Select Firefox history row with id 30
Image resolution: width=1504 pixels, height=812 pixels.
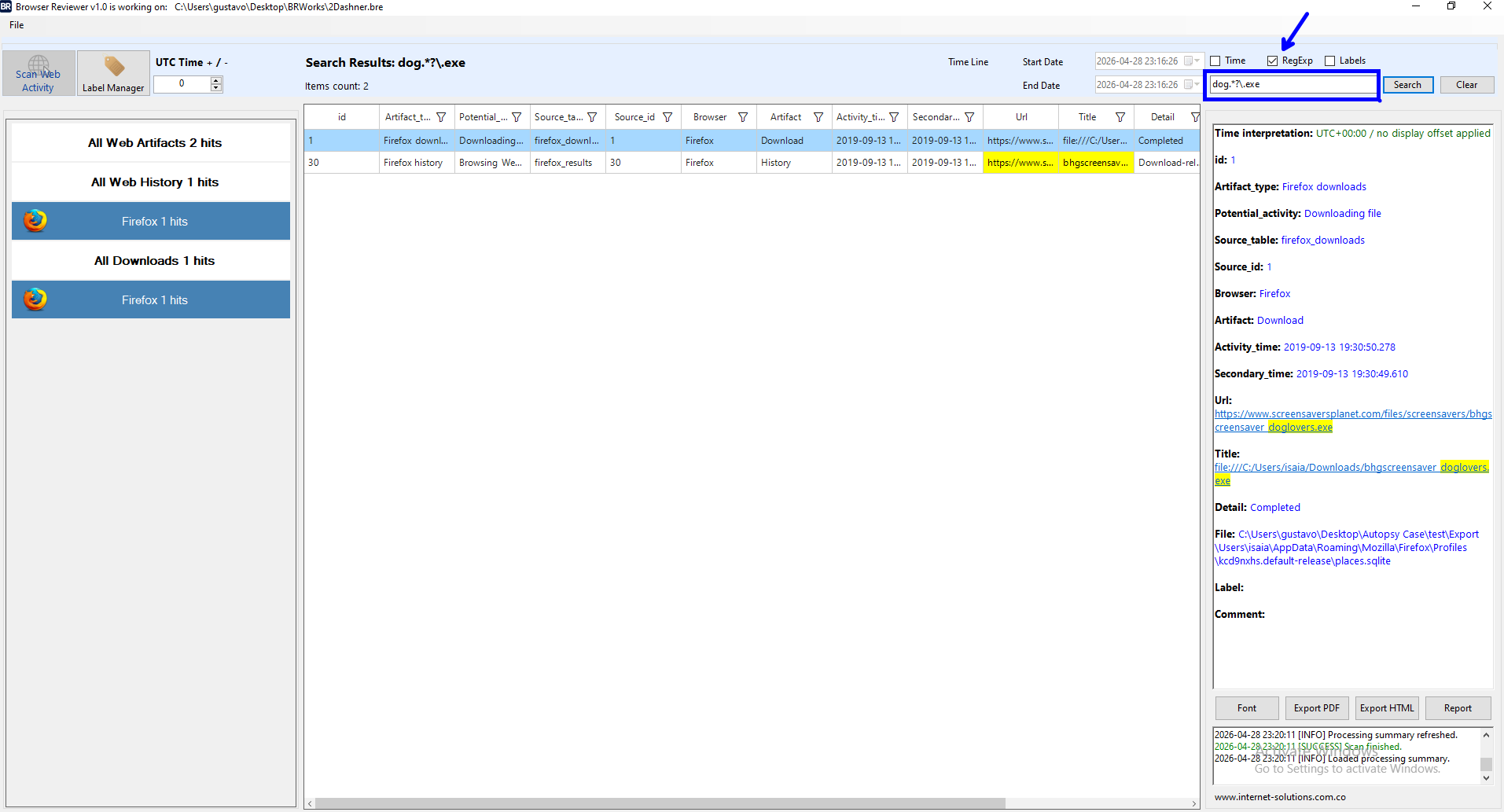[752, 163]
